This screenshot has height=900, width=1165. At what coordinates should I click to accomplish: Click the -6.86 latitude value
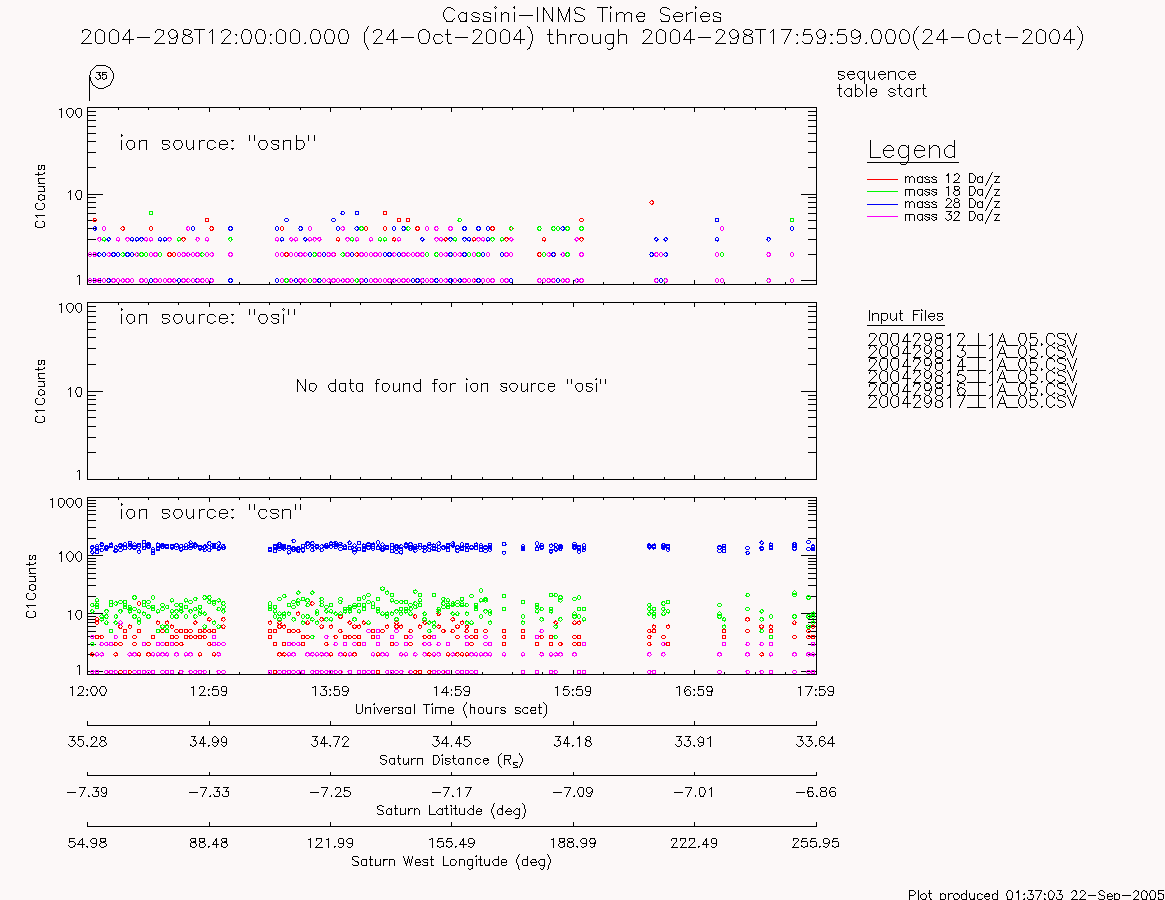tap(816, 792)
